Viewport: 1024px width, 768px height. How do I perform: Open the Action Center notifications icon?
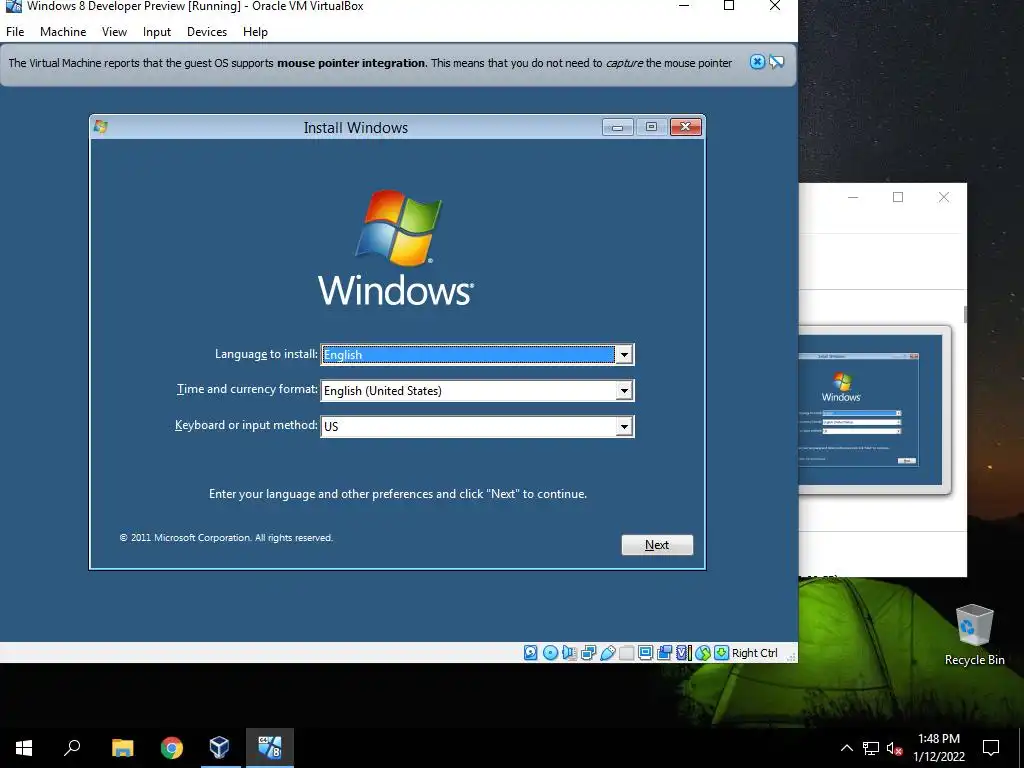coord(991,748)
